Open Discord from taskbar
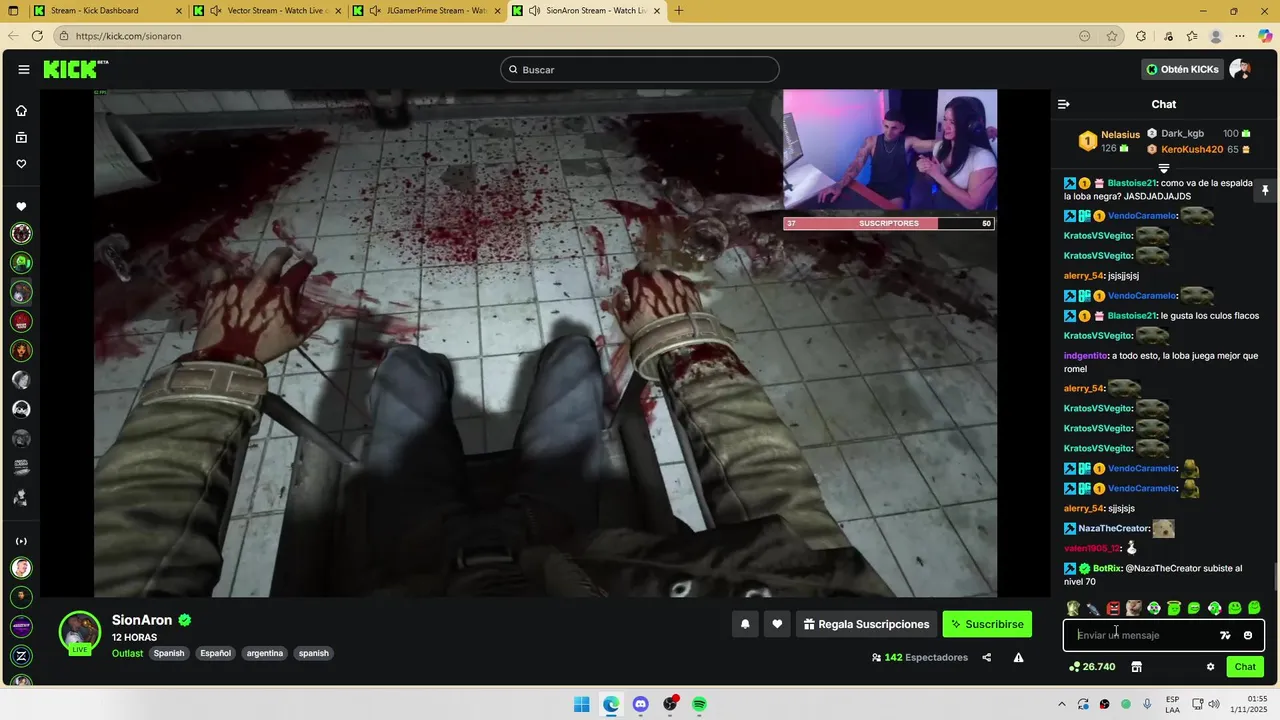 click(x=641, y=704)
